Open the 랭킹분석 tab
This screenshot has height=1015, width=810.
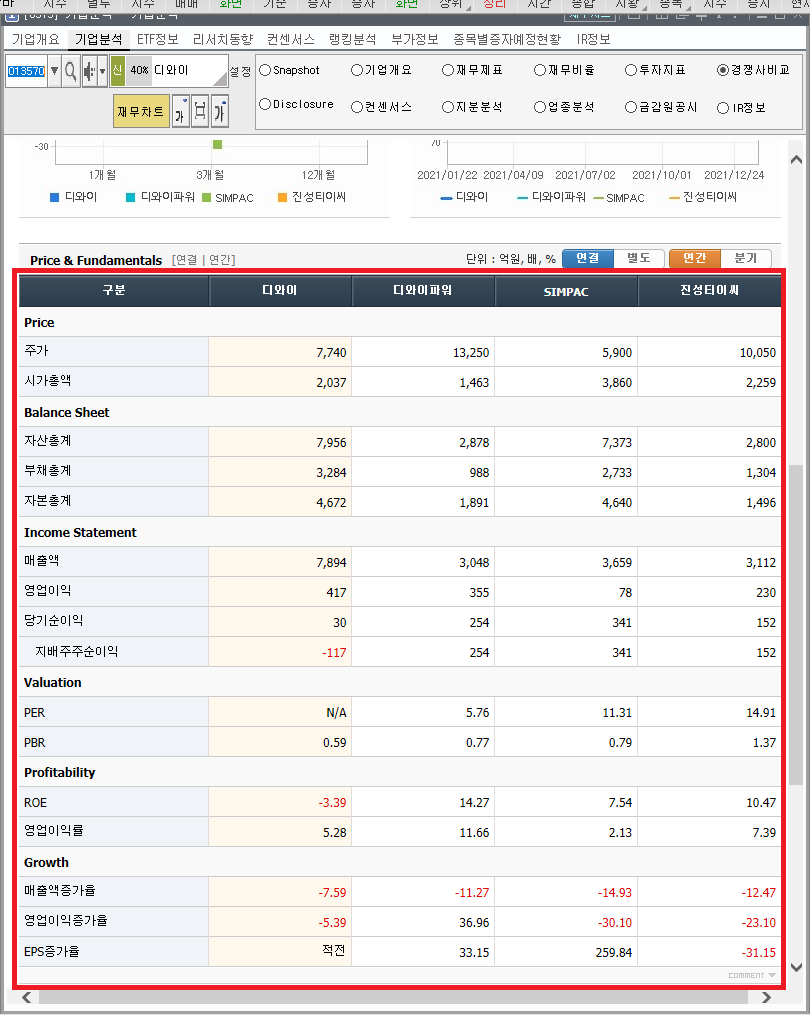[352, 39]
